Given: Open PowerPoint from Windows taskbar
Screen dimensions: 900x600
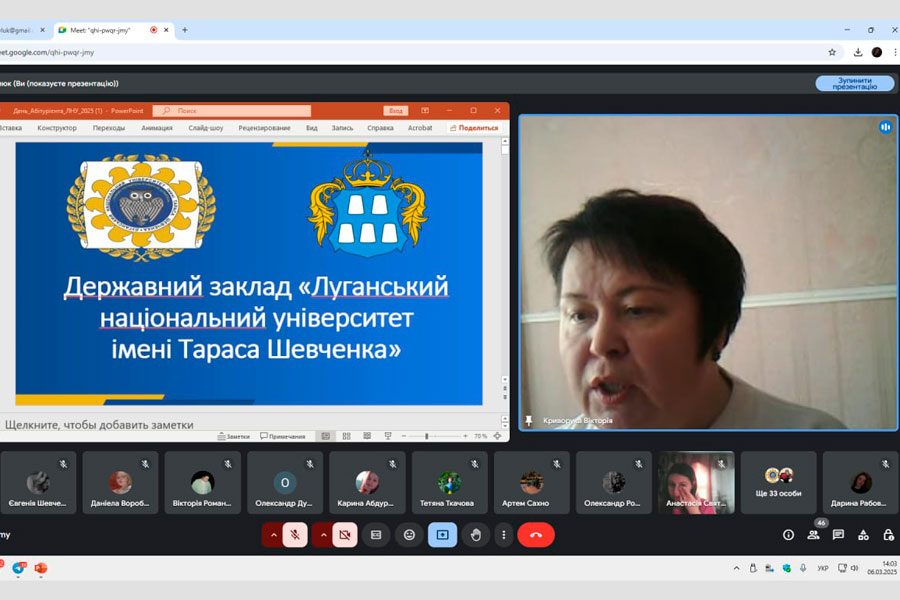Looking at the screenshot, I should (x=40, y=568).
